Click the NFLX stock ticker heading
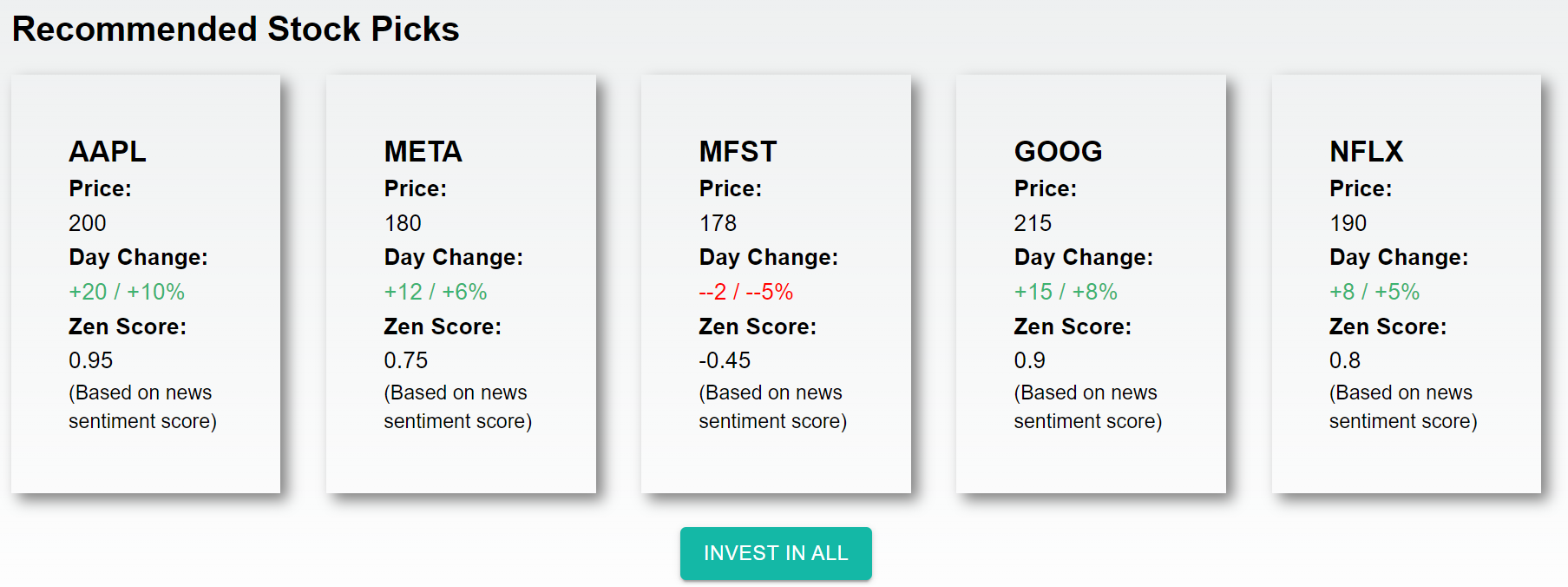 pos(1366,152)
